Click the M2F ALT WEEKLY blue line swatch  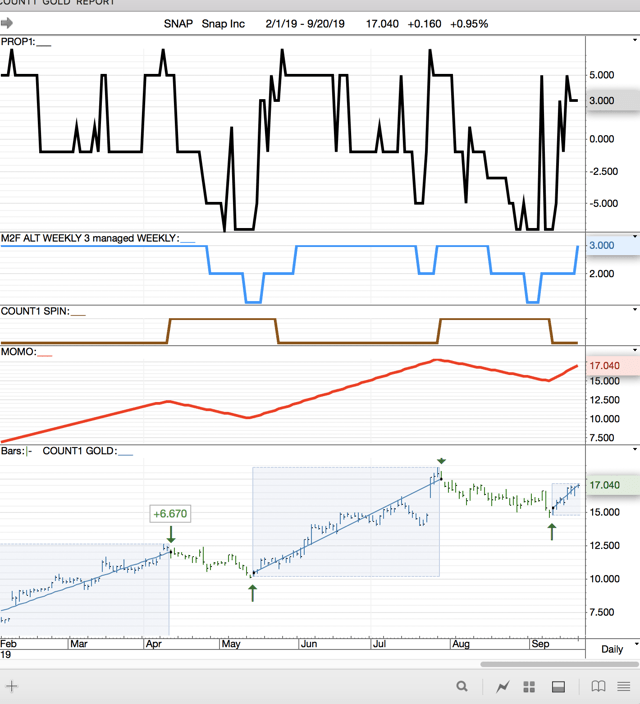(187, 241)
